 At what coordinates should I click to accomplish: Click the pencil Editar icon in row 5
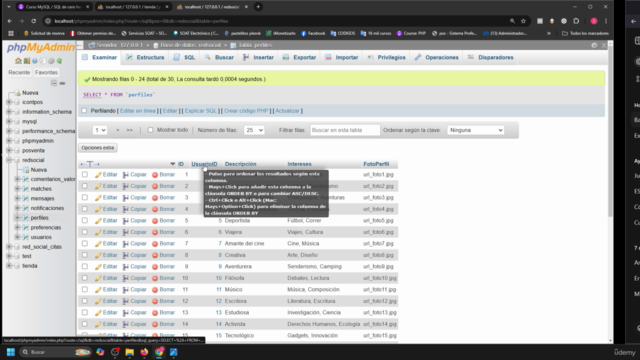pos(98,221)
